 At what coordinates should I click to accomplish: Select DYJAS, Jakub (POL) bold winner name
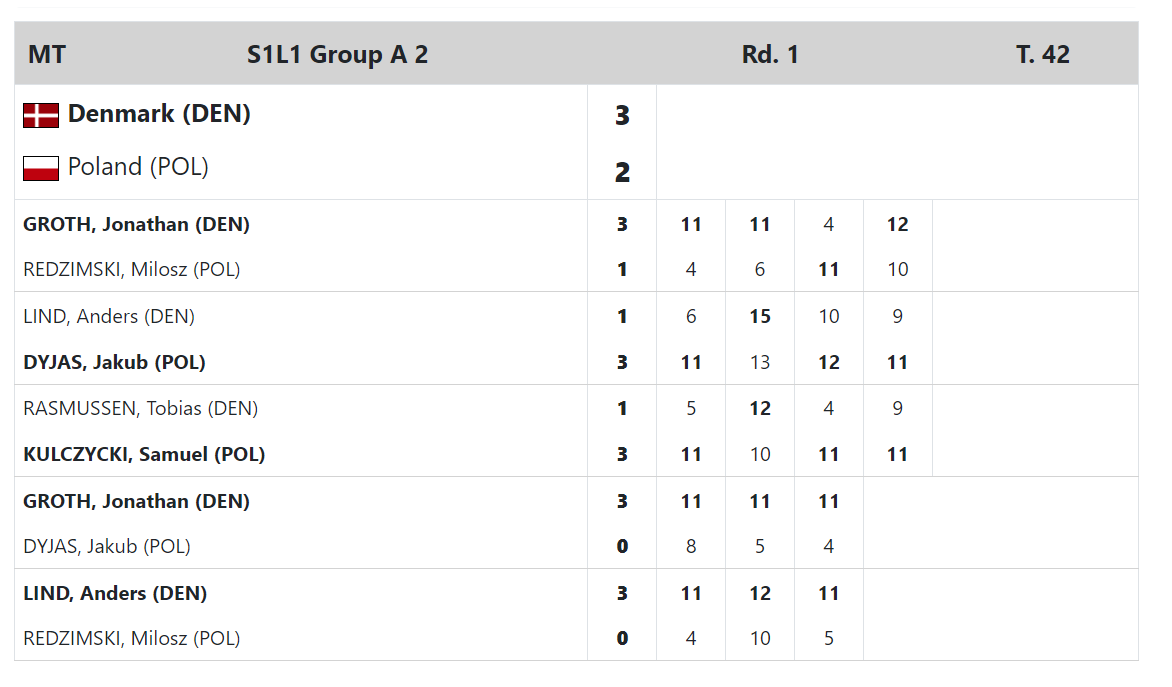click(x=114, y=363)
